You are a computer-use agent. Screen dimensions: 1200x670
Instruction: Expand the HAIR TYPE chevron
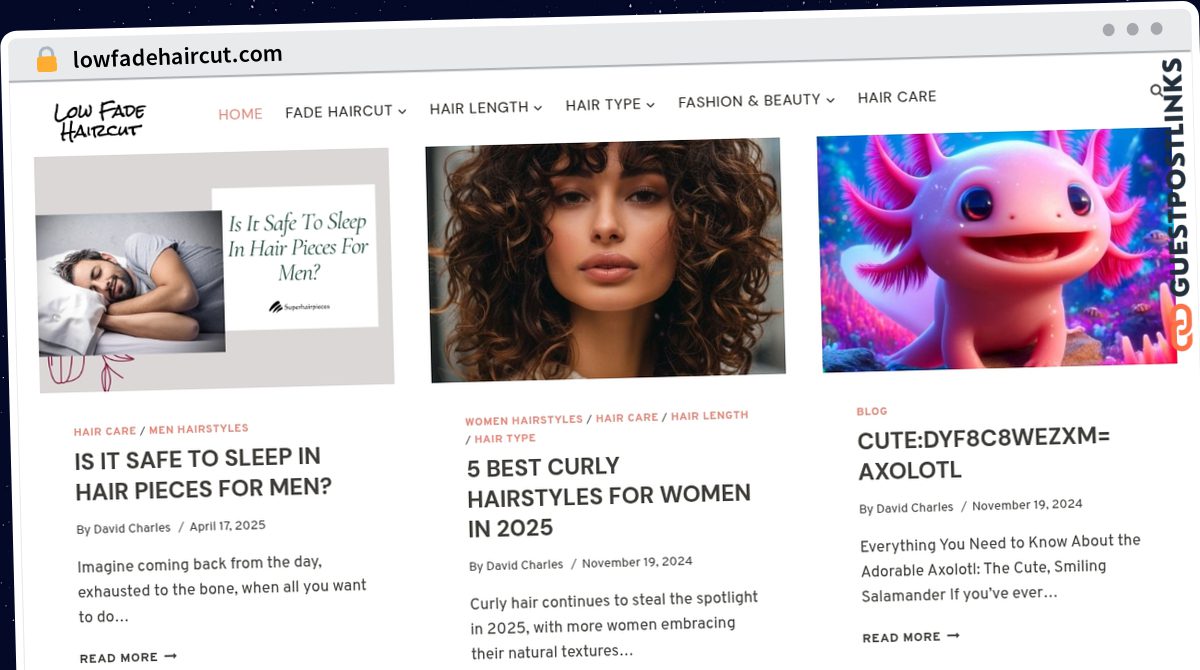[650, 104]
